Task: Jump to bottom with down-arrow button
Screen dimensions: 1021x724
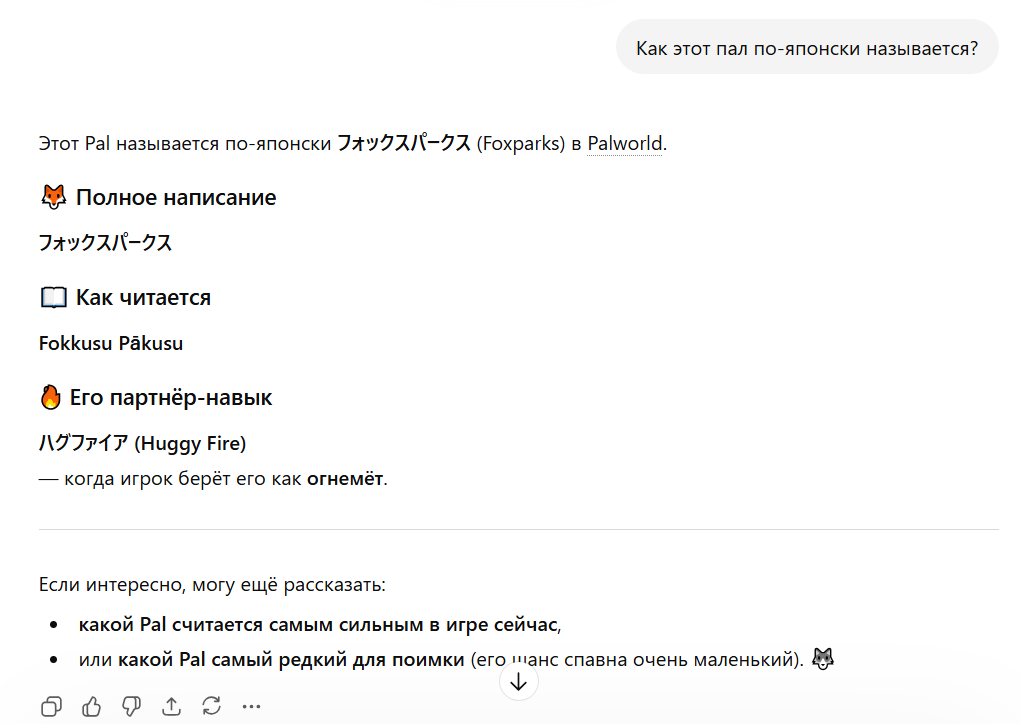Action: point(518,682)
